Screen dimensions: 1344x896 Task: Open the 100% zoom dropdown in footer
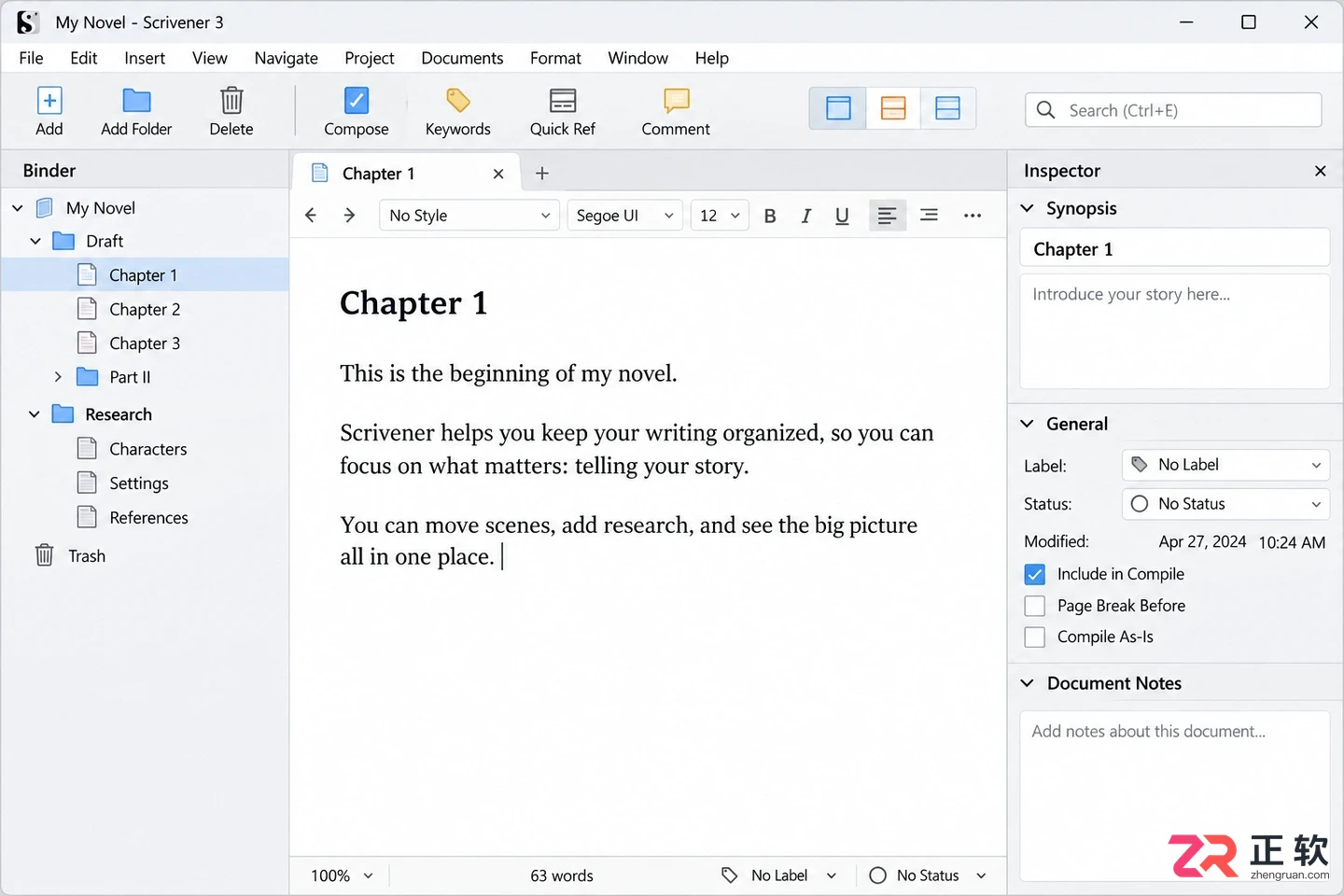342,875
